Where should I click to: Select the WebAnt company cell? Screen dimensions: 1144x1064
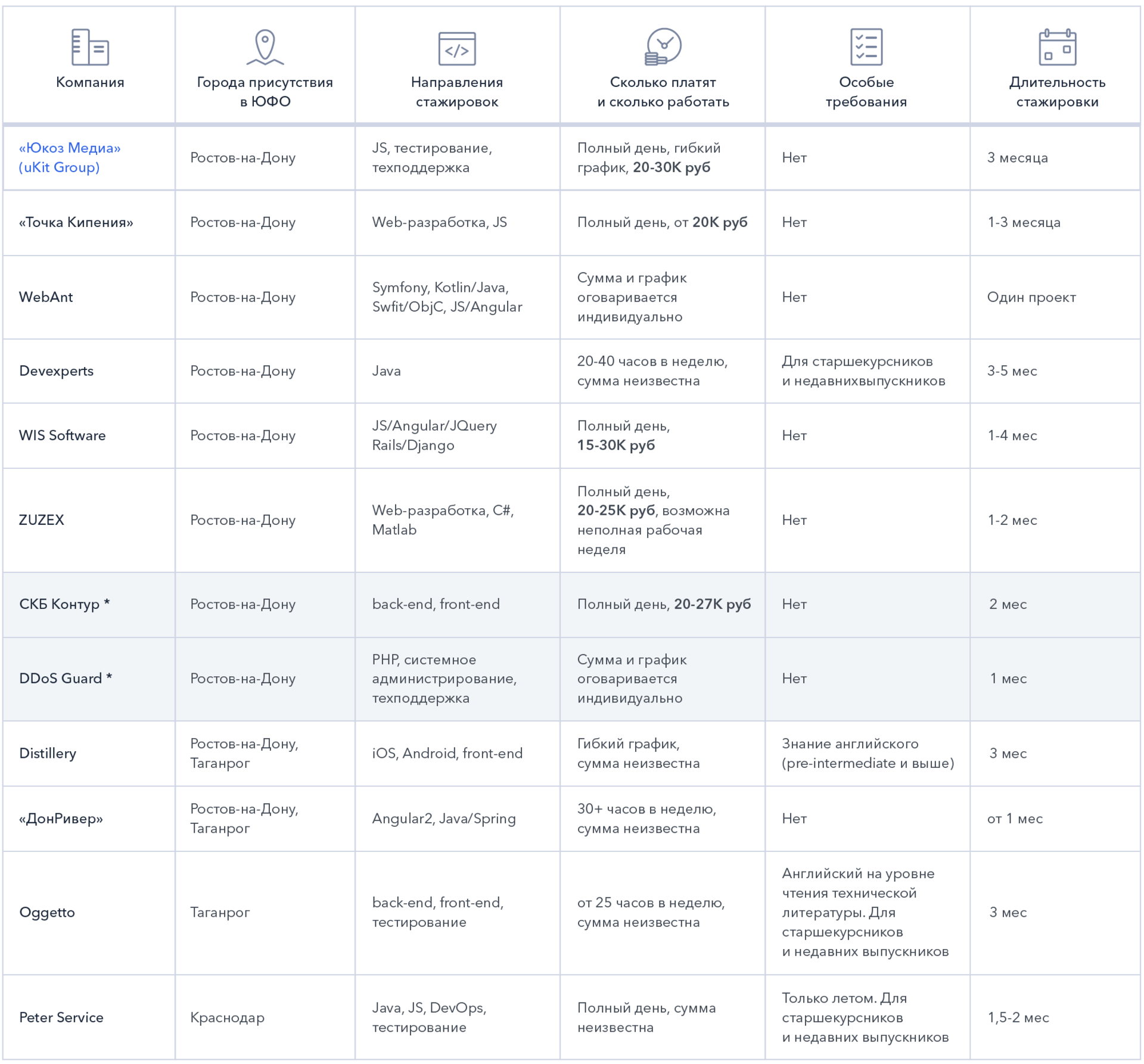coord(46,297)
